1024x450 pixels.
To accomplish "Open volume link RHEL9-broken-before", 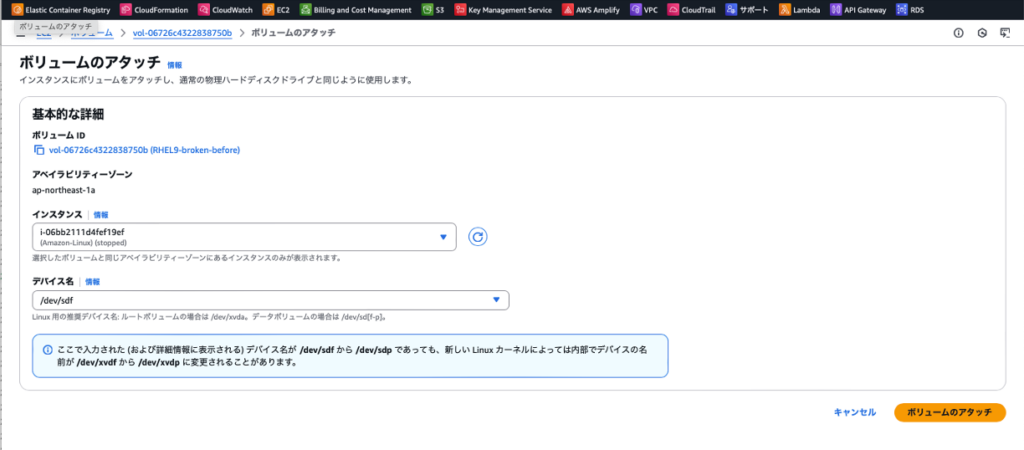I will [x=144, y=150].
